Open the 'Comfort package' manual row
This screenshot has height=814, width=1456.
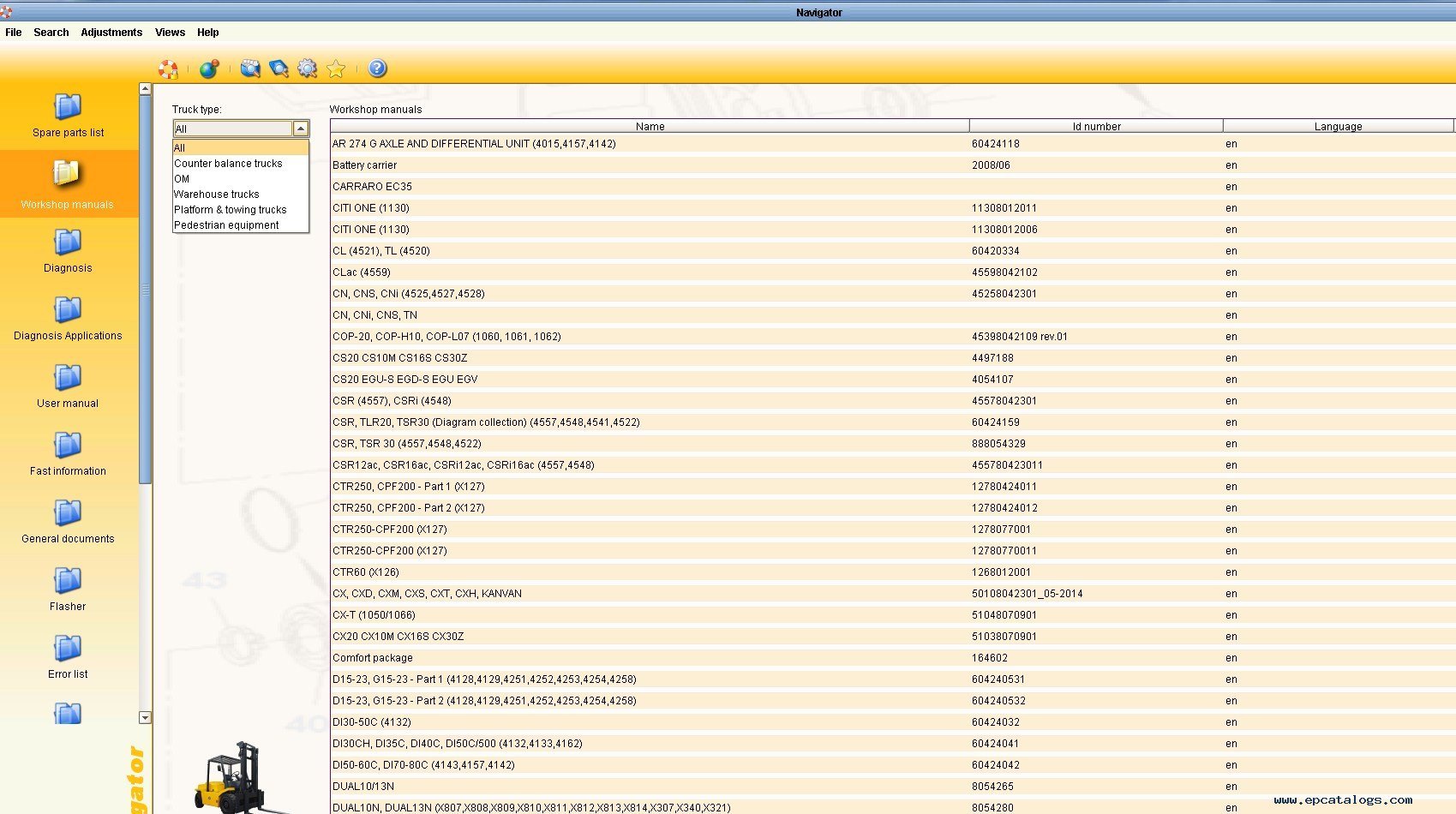click(x=892, y=658)
